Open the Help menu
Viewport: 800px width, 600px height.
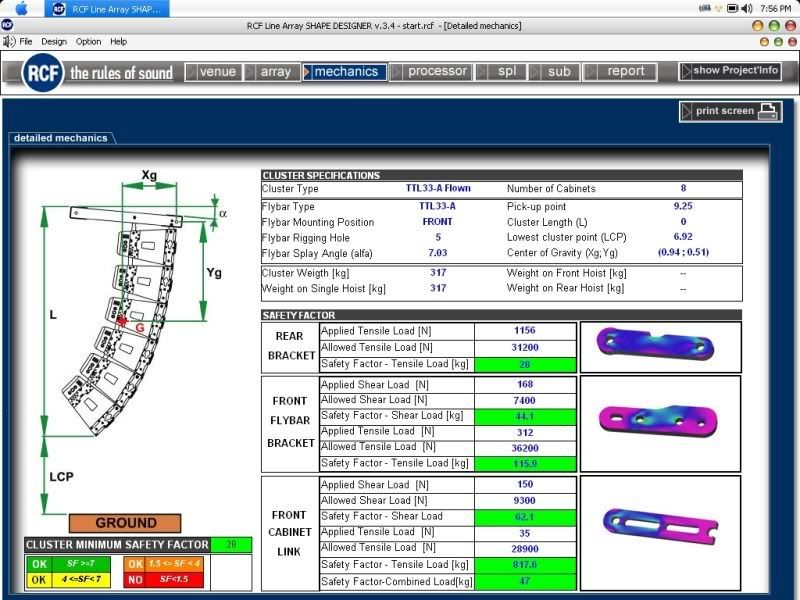point(118,41)
